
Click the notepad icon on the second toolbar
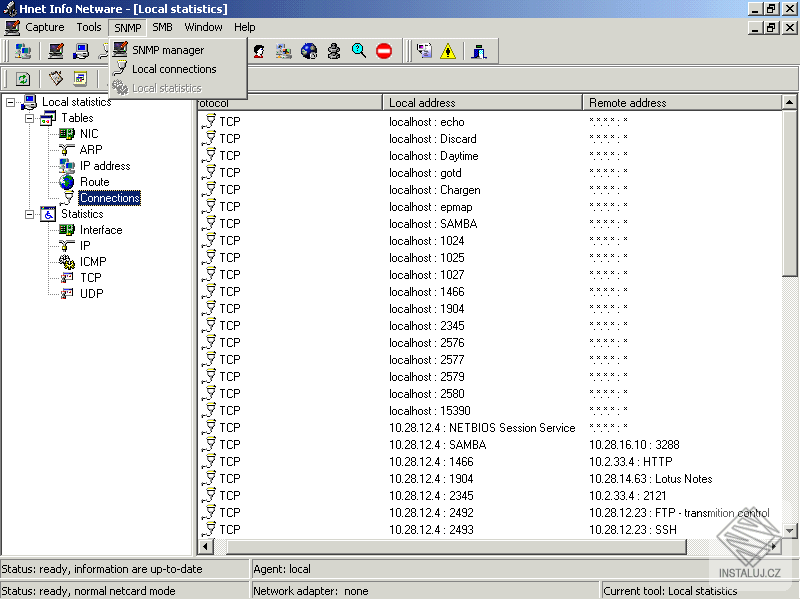click(56, 79)
